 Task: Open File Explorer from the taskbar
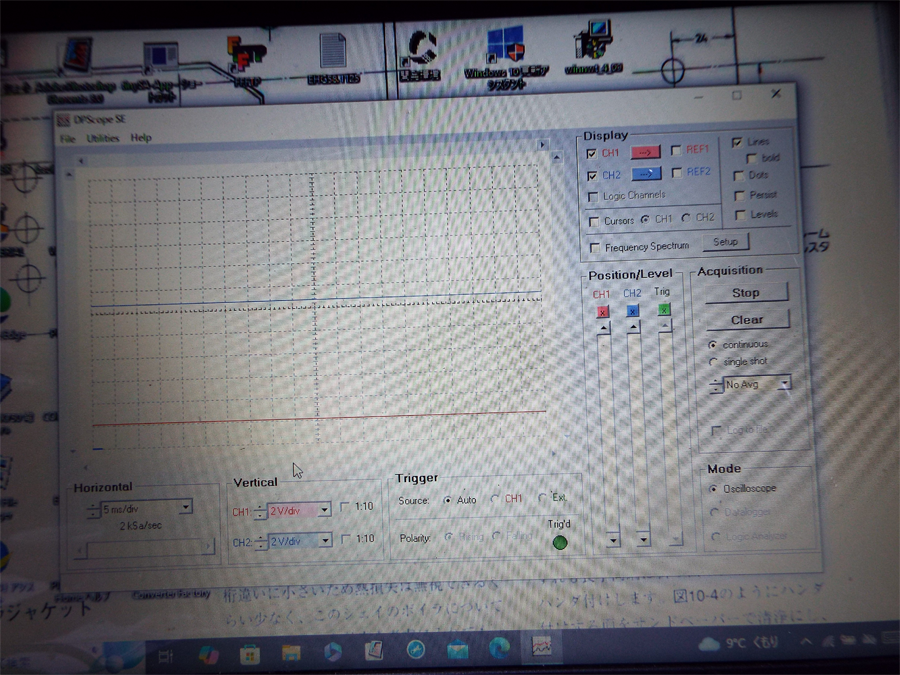coord(291,652)
